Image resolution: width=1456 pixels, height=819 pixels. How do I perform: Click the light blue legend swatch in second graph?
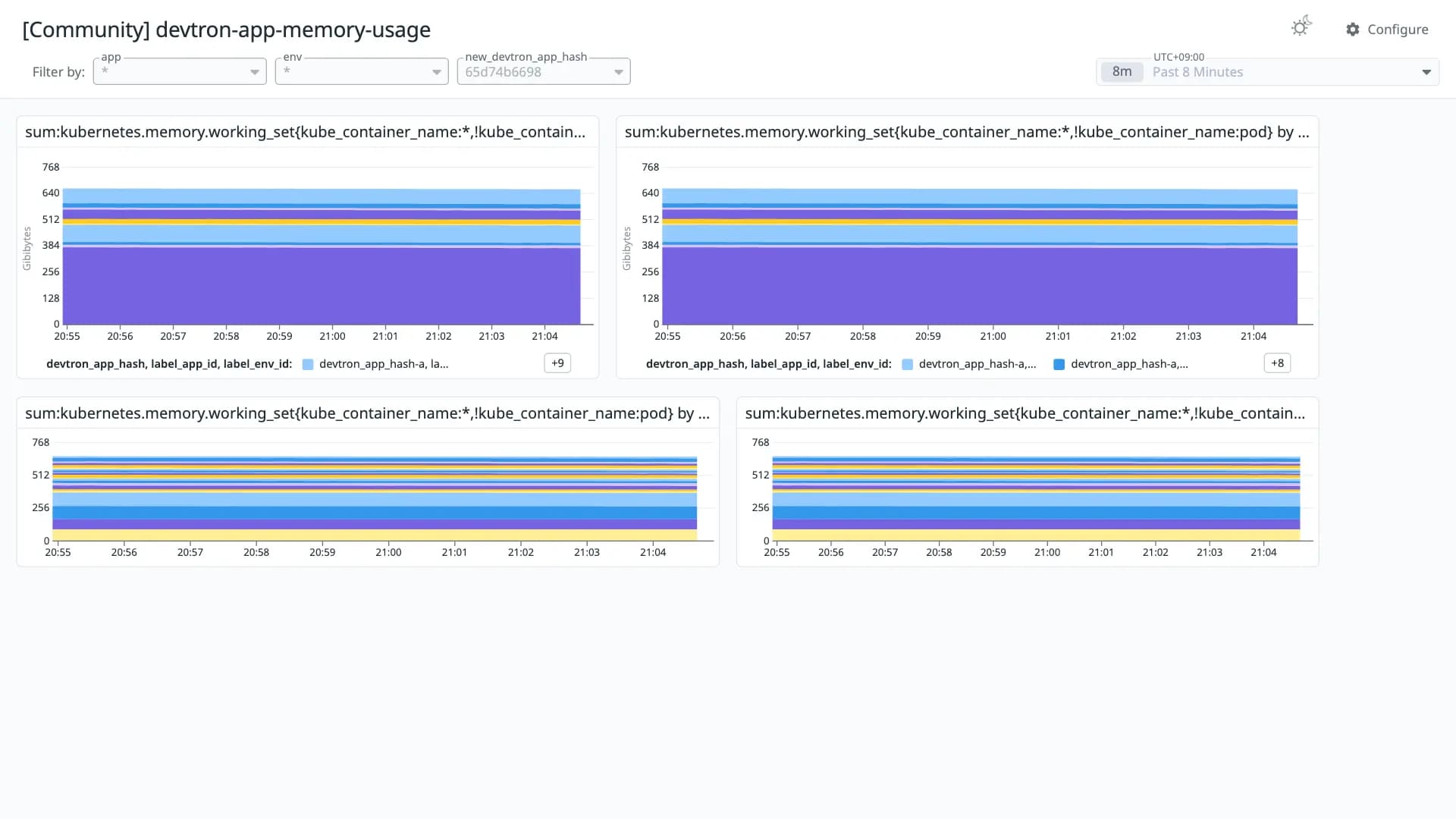click(908, 365)
